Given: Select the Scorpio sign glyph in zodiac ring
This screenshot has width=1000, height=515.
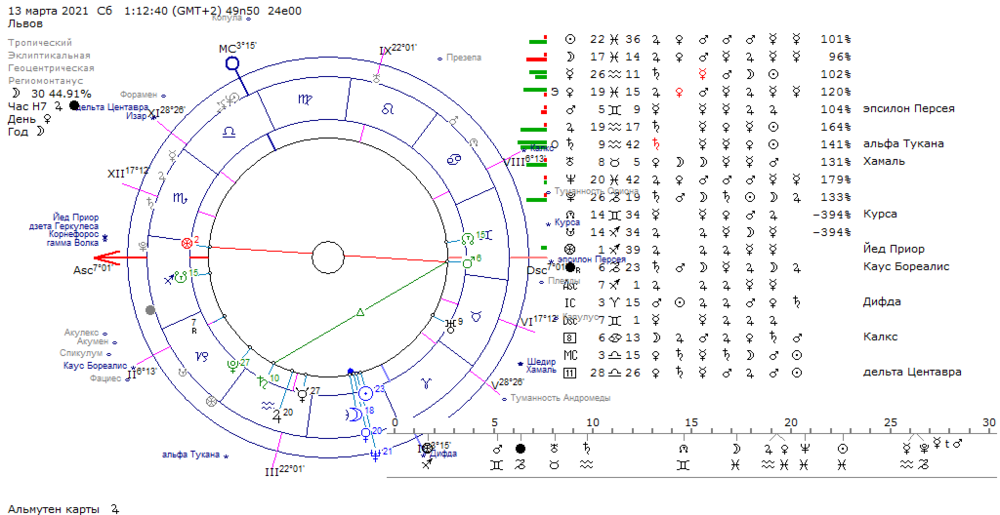Looking at the screenshot, I should [x=181, y=199].
